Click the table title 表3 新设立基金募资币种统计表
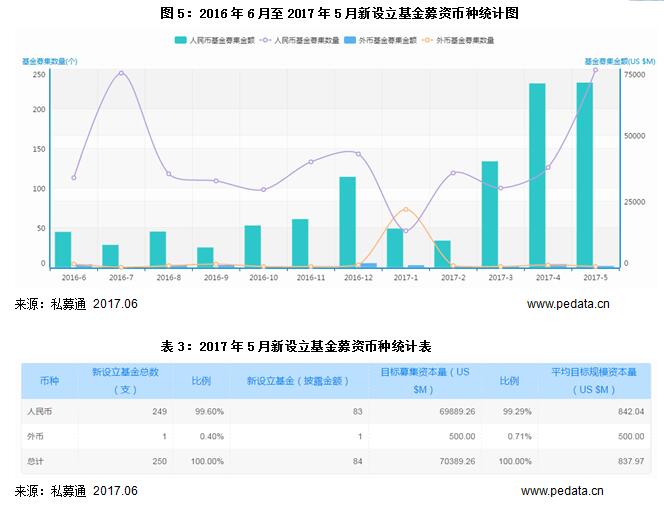This screenshot has width=664, height=505. 296,346
